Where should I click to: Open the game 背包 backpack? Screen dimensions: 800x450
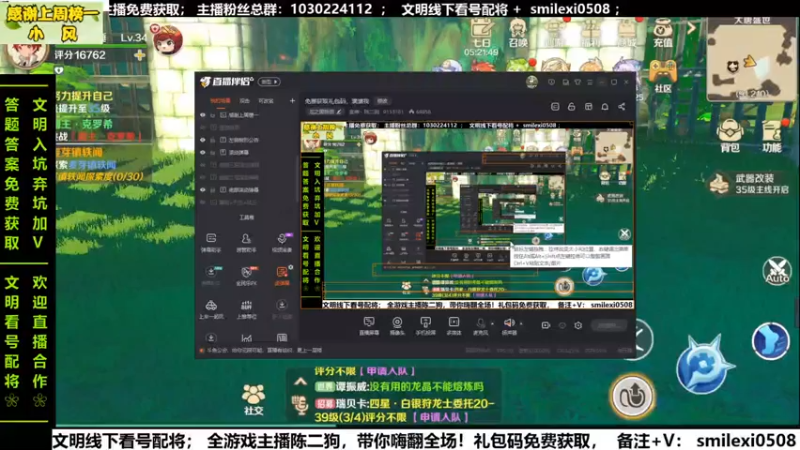tap(730, 136)
